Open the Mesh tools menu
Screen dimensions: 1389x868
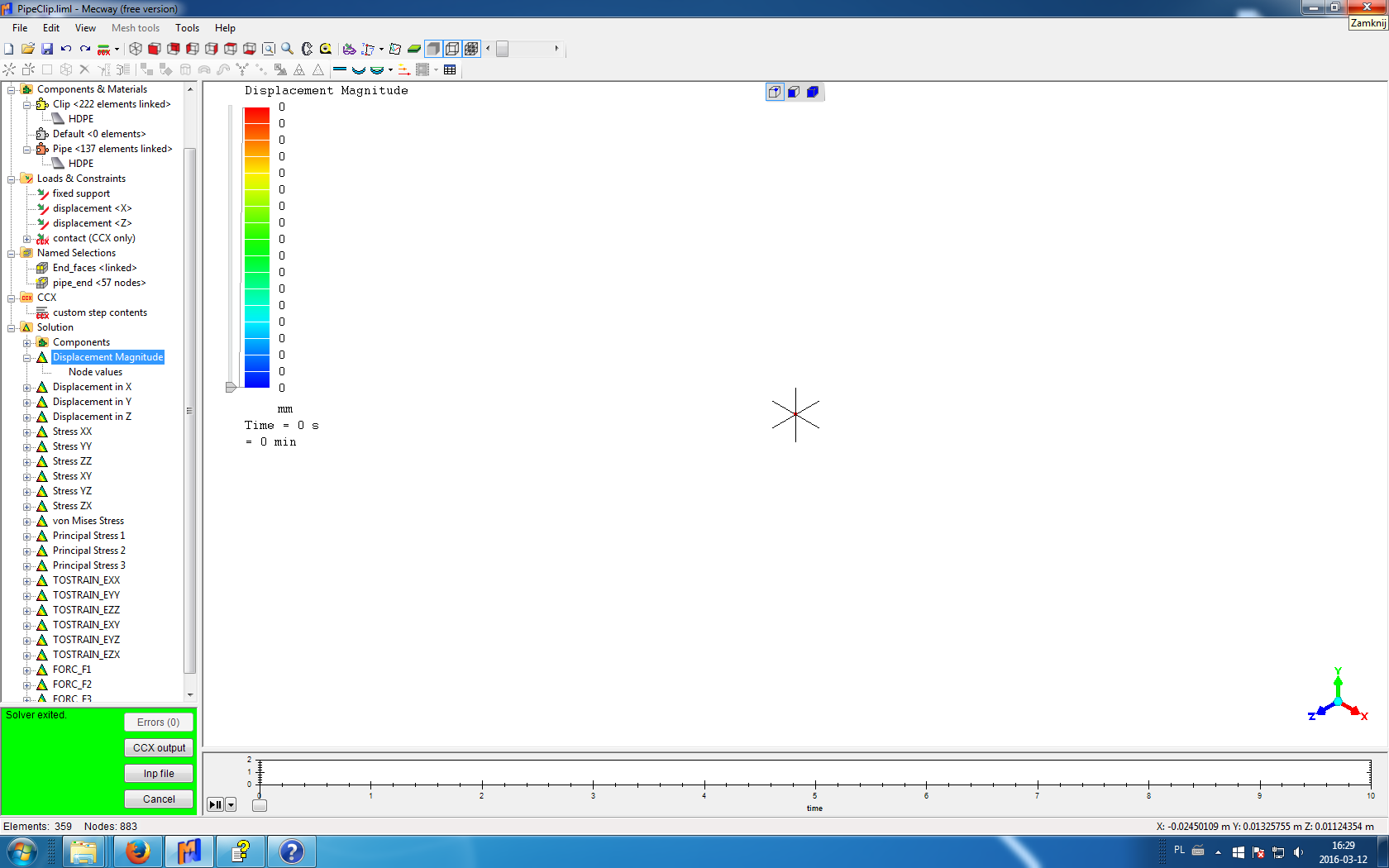[136, 28]
